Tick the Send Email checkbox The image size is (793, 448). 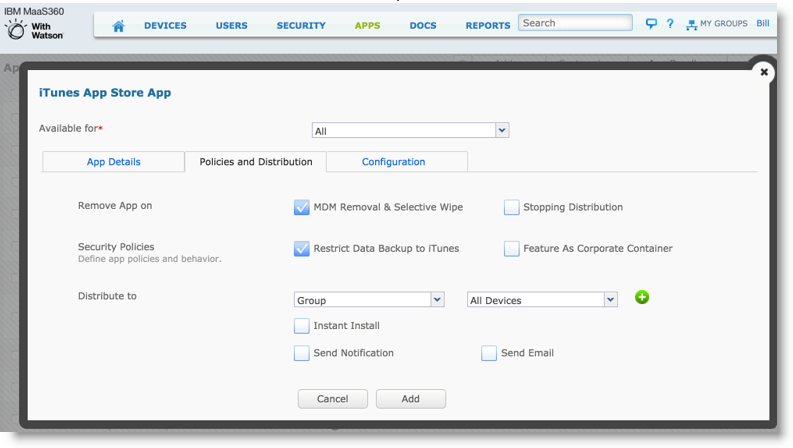489,353
